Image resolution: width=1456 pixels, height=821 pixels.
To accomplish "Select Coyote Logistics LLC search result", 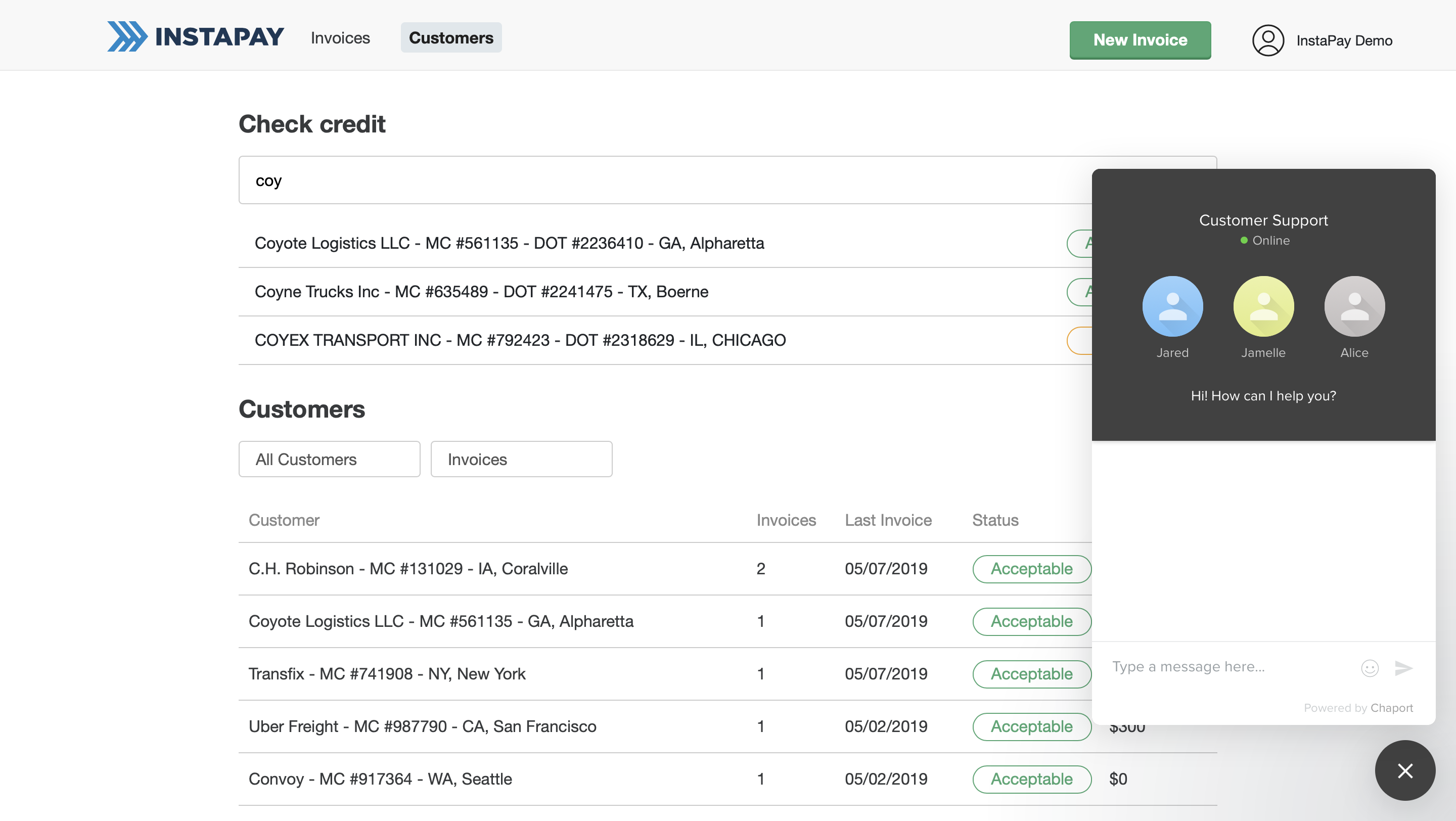I will [x=665, y=243].
